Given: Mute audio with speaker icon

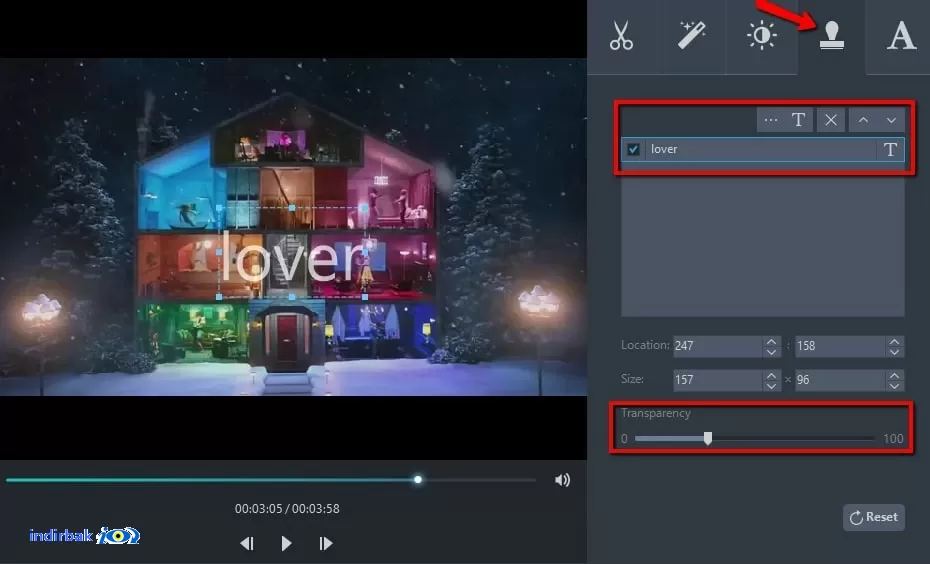Looking at the screenshot, I should tap(562, 480).
